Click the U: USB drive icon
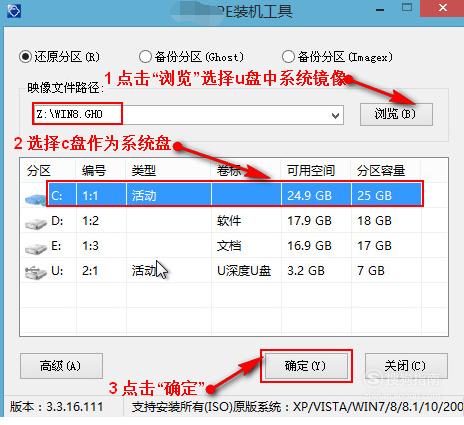 [x=36, y=273]
